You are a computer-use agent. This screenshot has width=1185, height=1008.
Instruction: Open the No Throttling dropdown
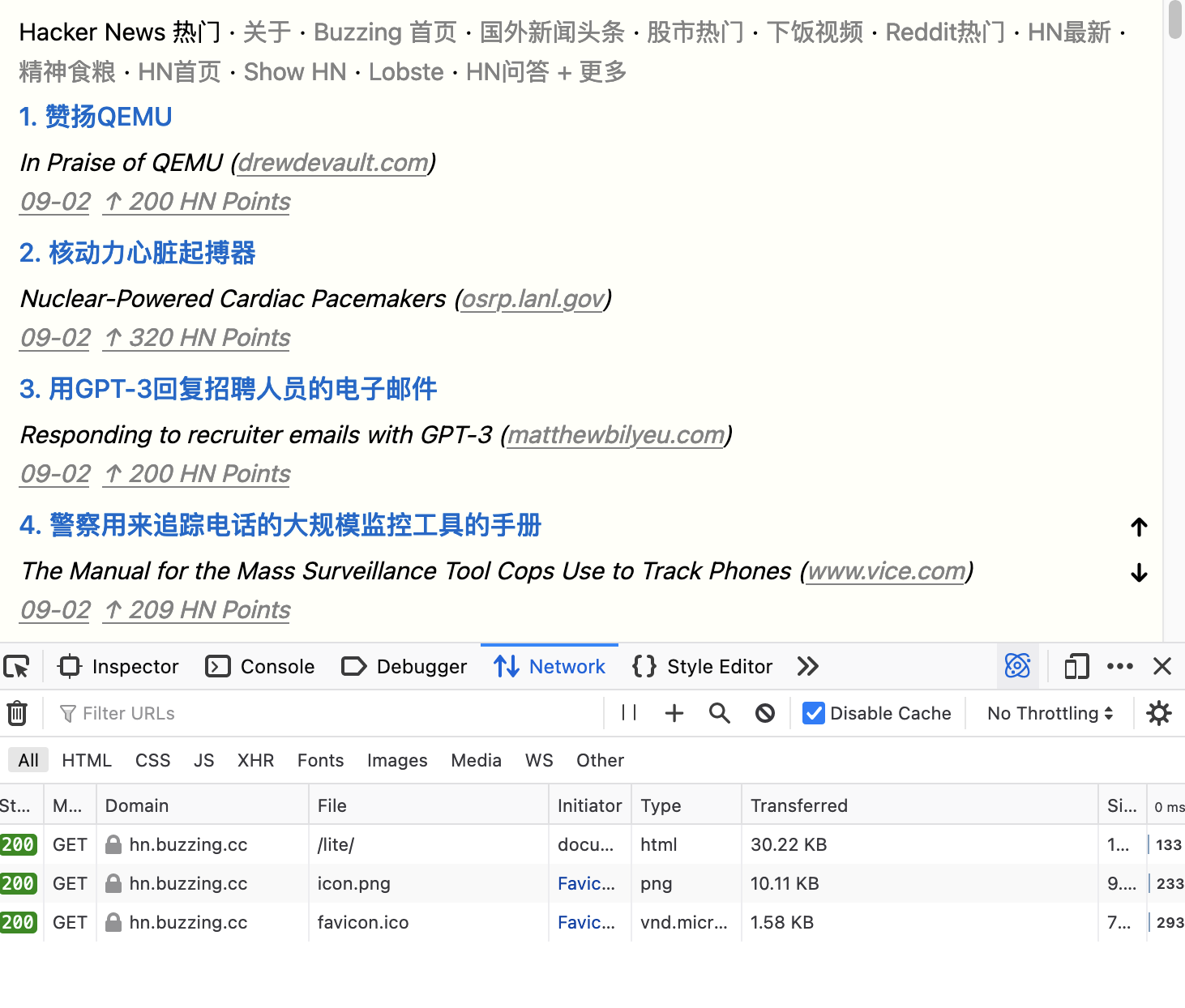(1050, 713)
